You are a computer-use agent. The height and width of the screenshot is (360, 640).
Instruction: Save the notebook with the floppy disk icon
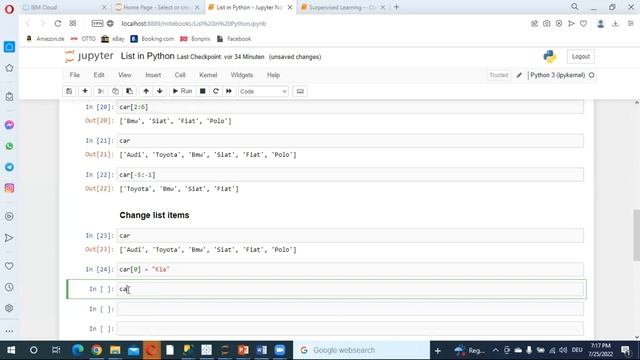69,91
